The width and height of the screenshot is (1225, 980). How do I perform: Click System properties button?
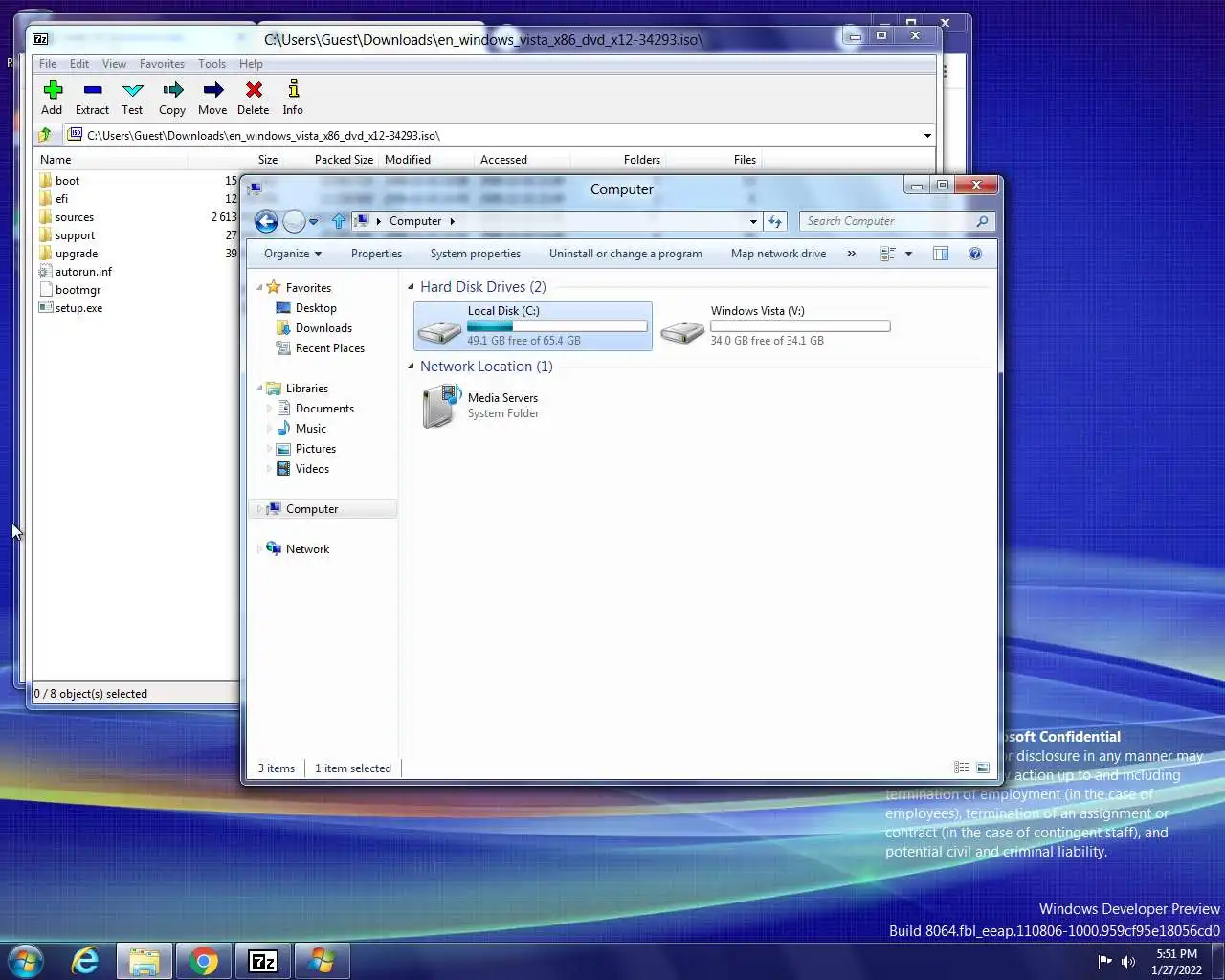click(x=476, y=254)
